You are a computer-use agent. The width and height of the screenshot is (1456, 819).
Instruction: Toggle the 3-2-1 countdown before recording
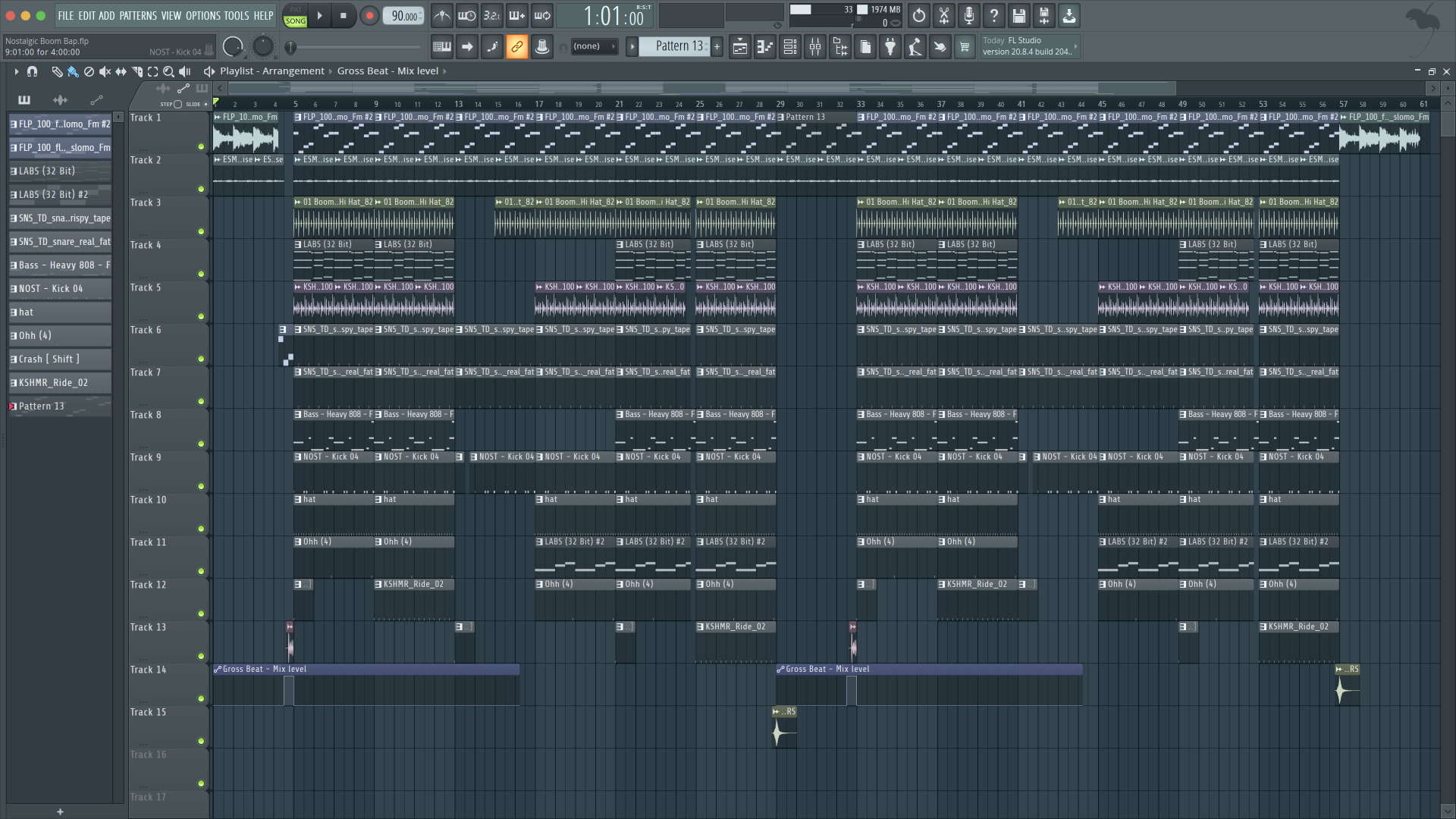pos(492,16)
